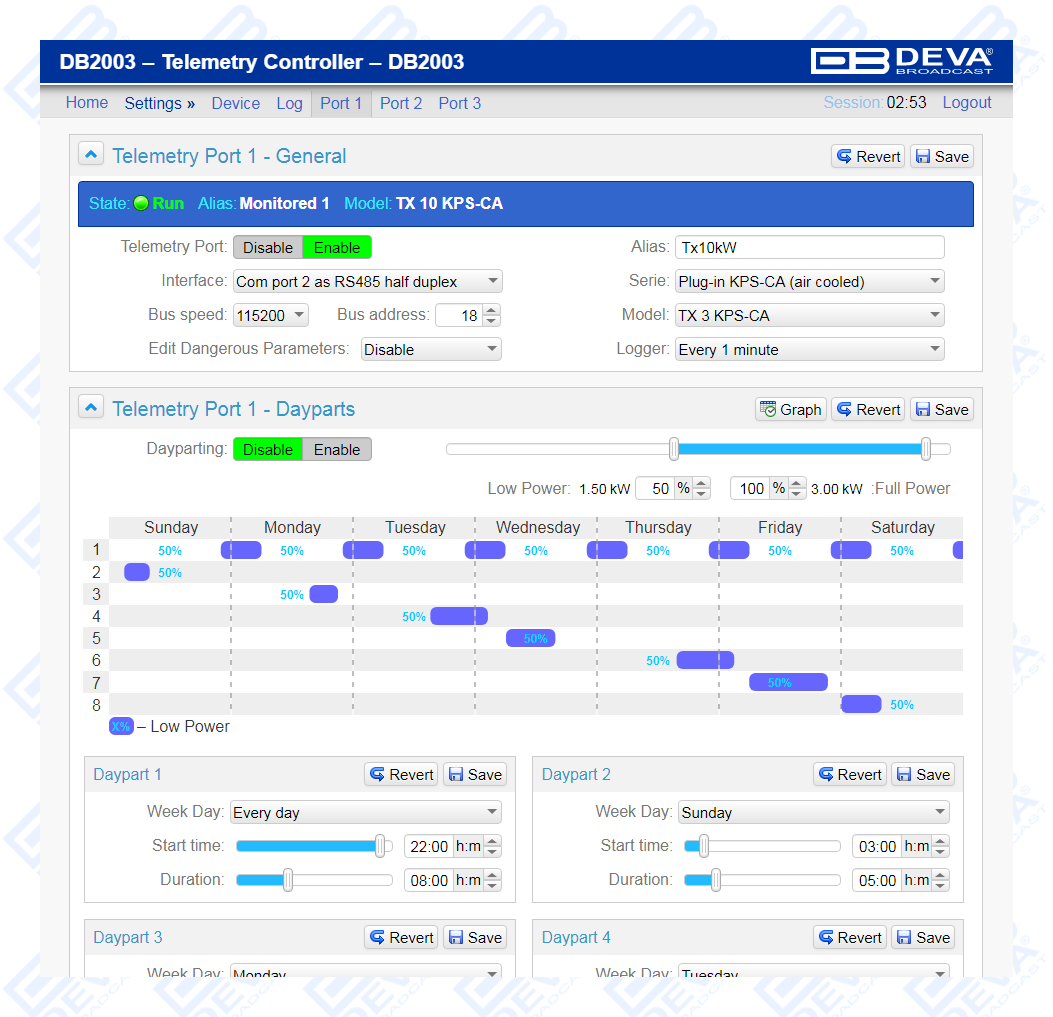Collapse the Telemetry Port 1 Dayparts panel
1053x1017 pixels.
point(91,408)
